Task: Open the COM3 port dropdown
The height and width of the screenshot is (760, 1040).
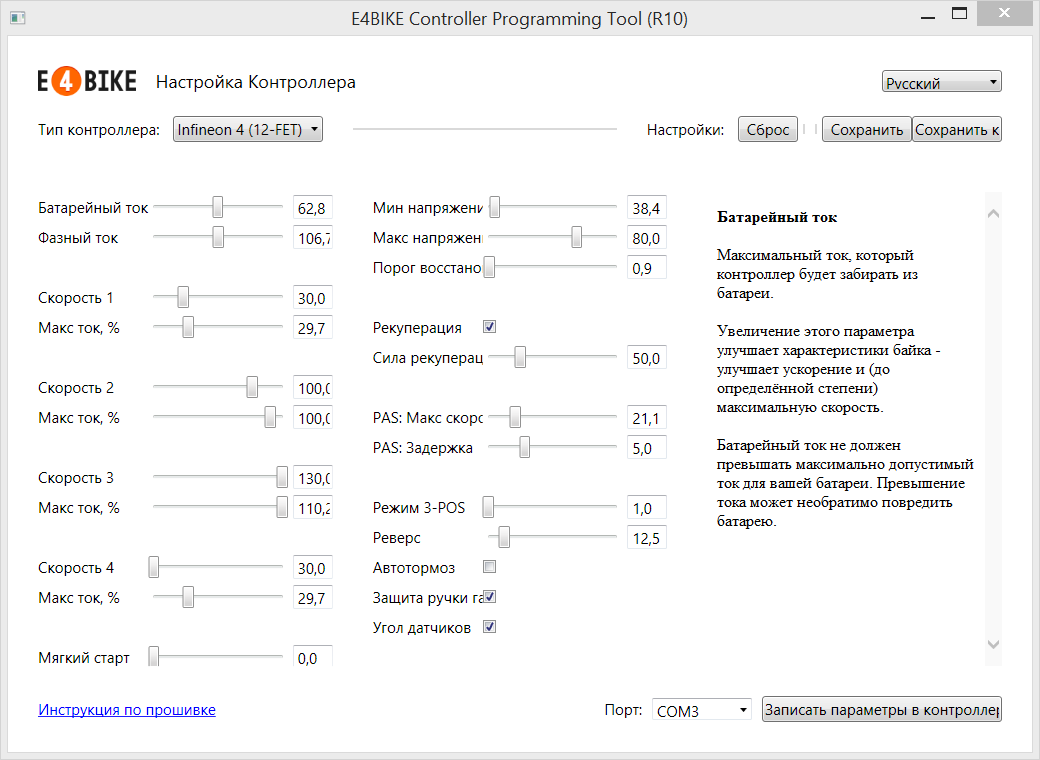Action: coord(702,710)
